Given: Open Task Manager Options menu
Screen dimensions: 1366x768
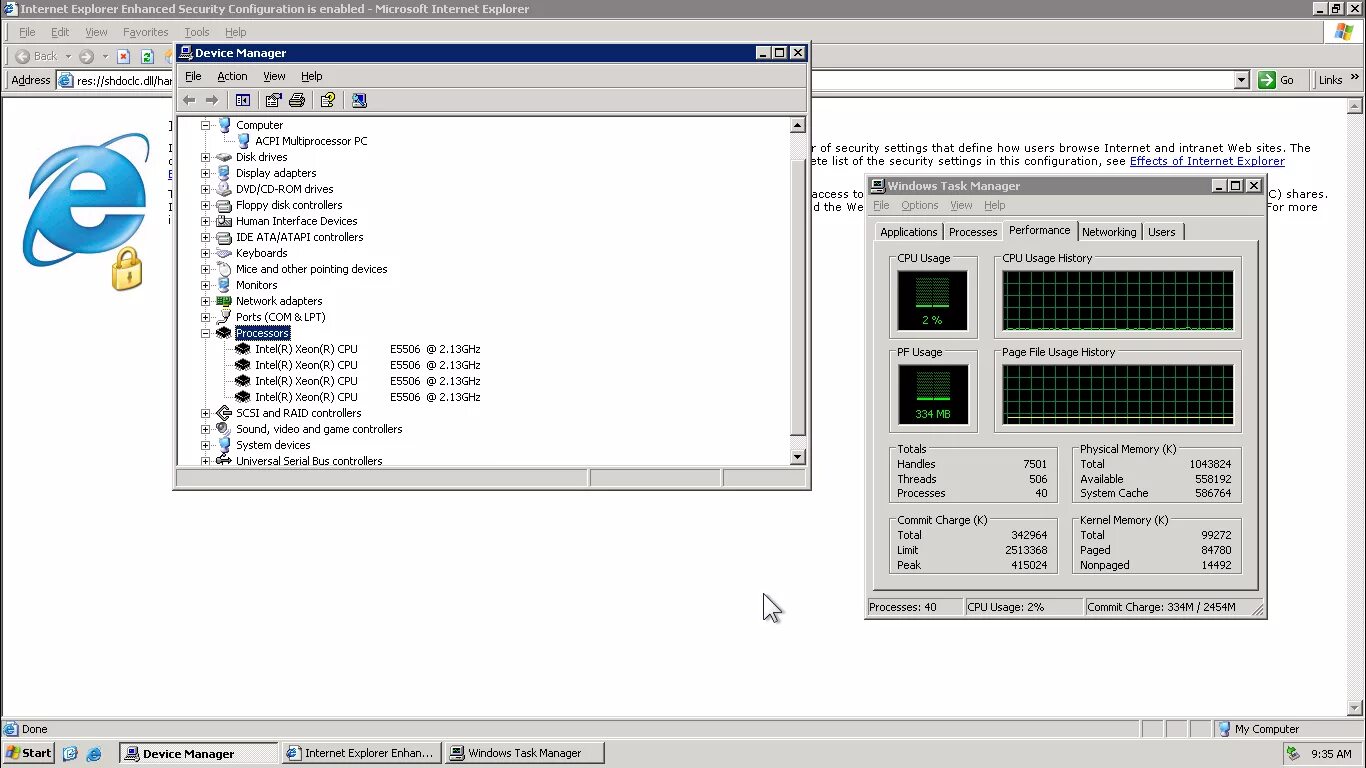Looking at the screenshot, I should pos(919,205).
